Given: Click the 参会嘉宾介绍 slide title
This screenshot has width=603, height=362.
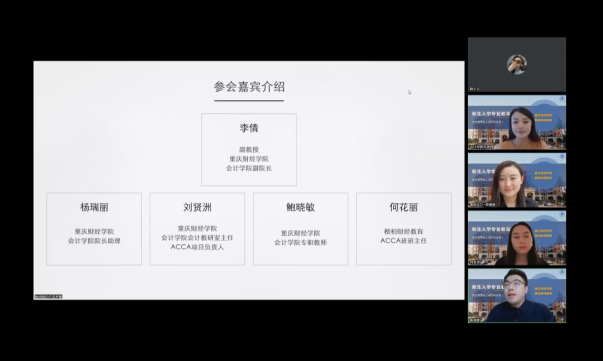Looking at the screenshot, I should pos(249,87).
